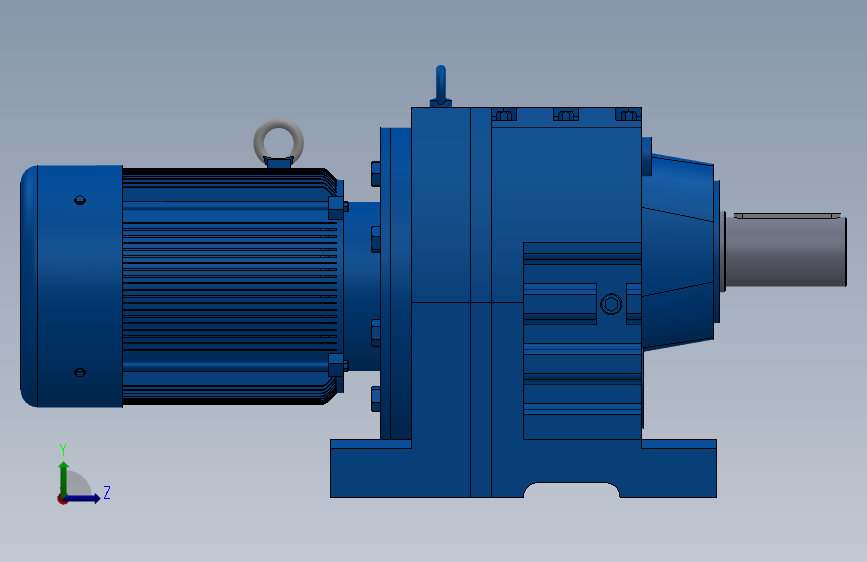This screenshot has width=867, height=562.
Task: Select the gray output shaft
Action: point(785,252)
